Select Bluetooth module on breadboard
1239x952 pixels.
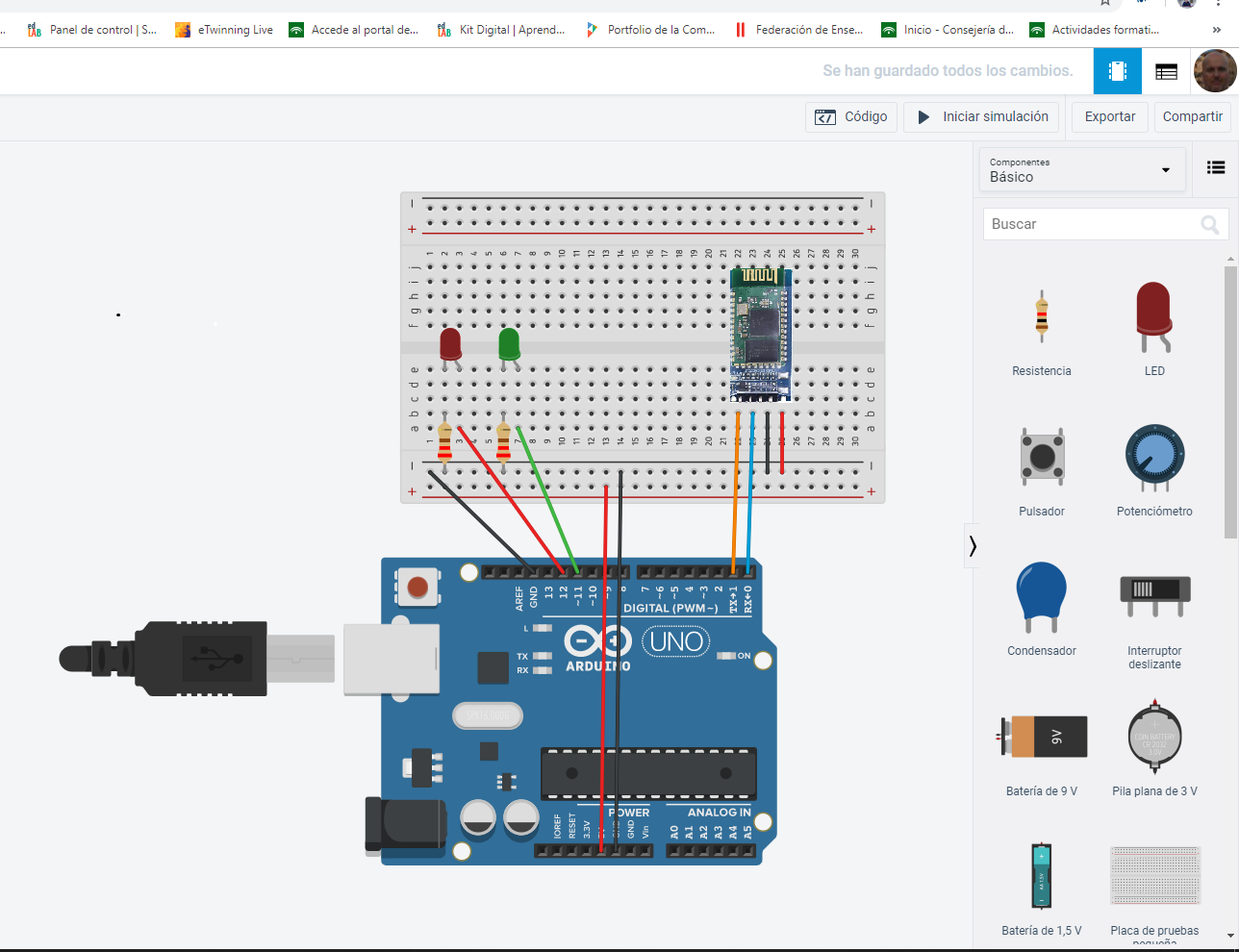pos(760,334)
